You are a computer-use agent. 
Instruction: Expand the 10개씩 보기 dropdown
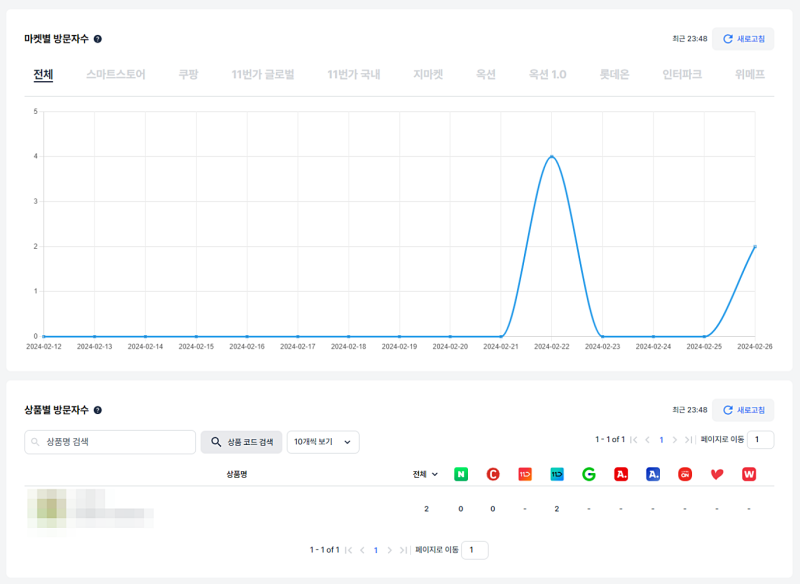point(323,442)
